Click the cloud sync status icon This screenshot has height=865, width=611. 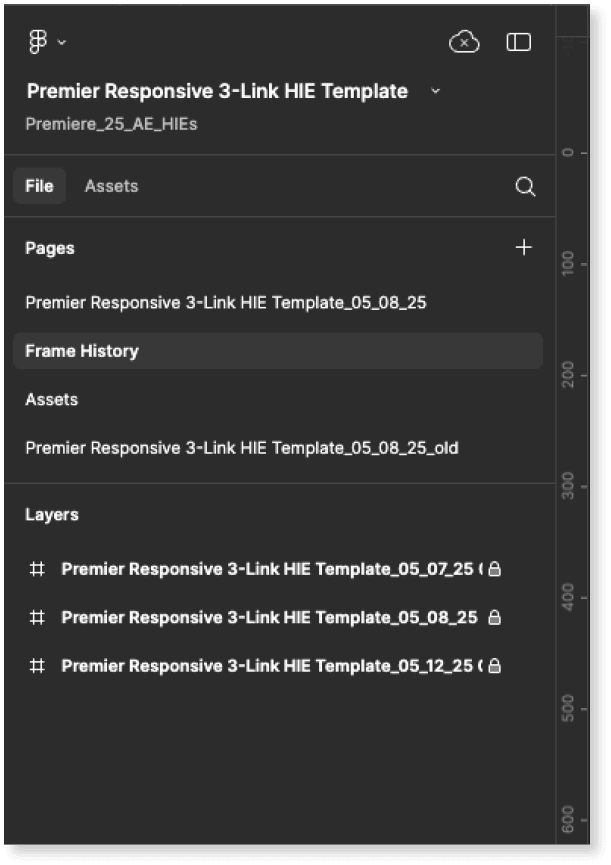[464, 42]
